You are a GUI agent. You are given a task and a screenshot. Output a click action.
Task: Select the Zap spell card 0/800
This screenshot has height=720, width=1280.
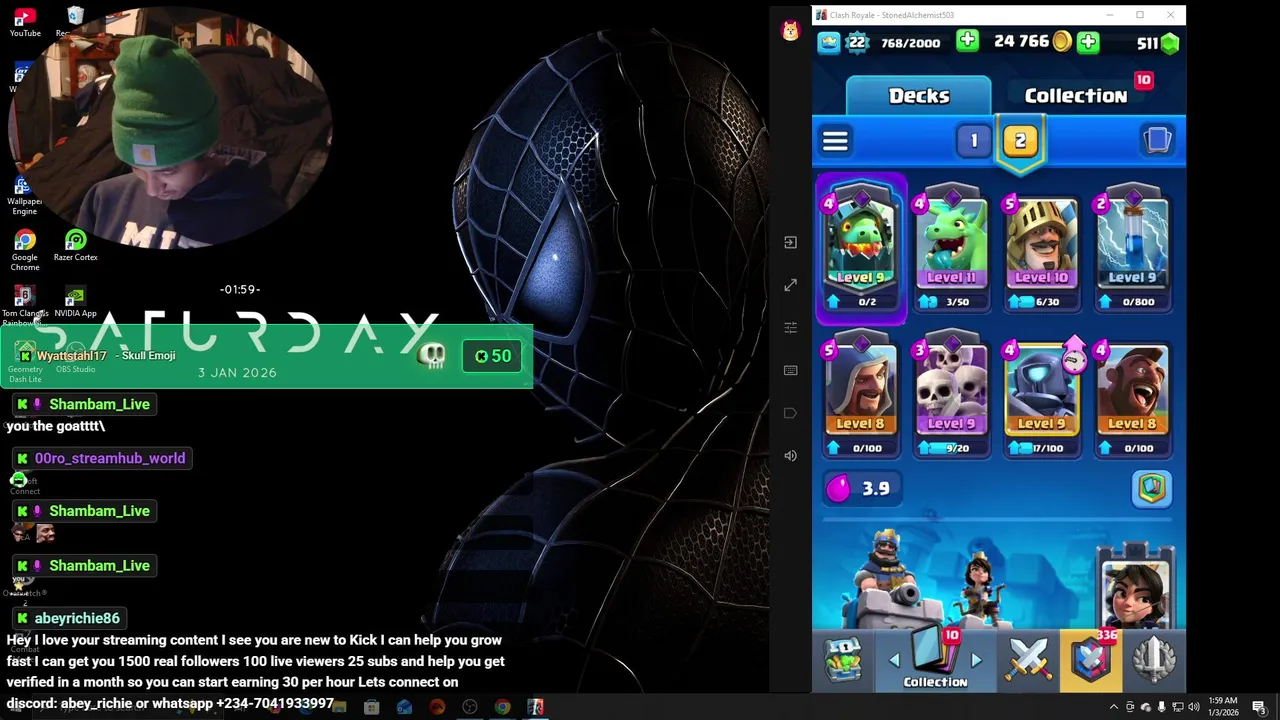coord(1132,249)
